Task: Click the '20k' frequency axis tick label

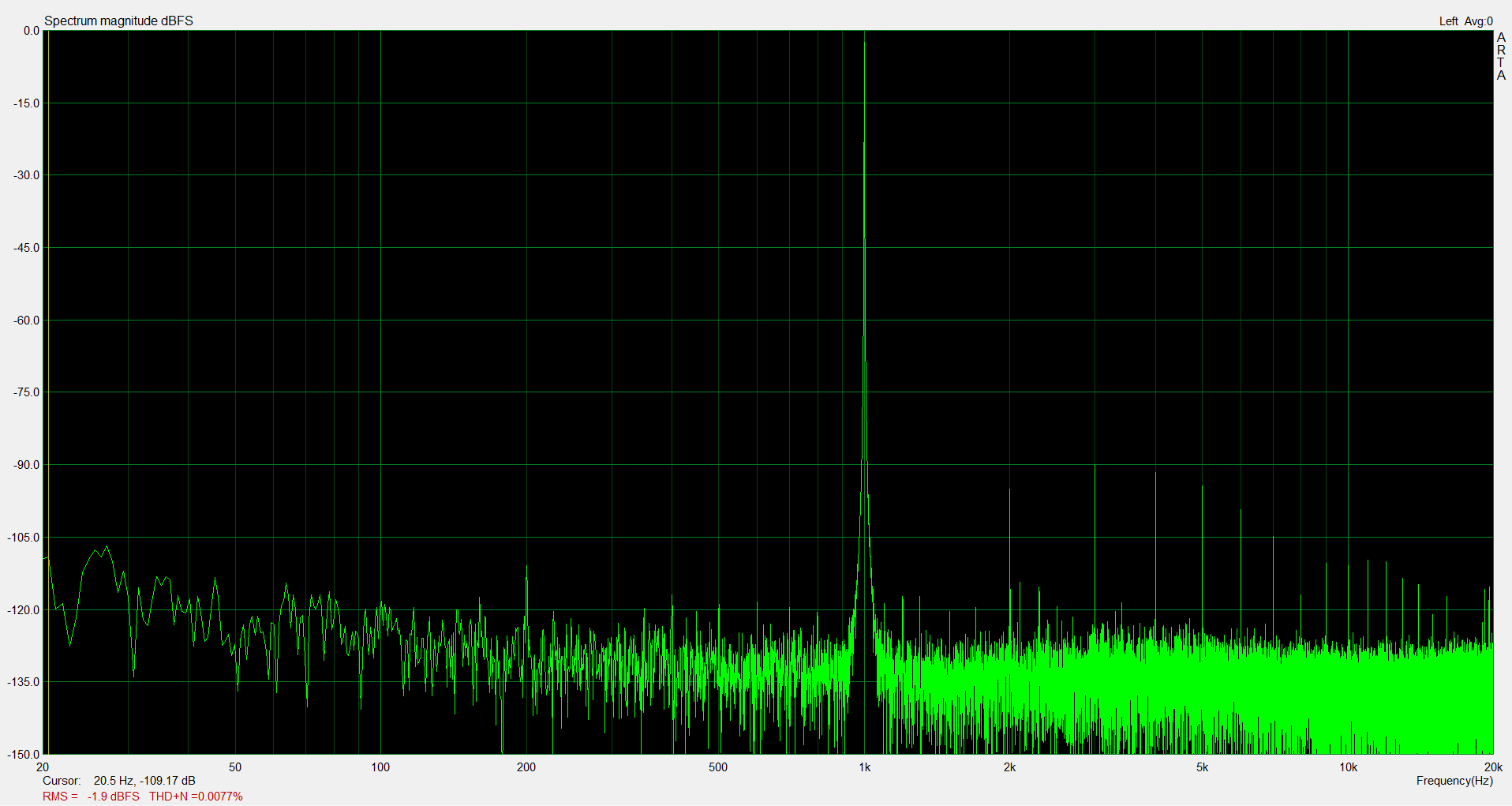Action: pos(1493,767)
